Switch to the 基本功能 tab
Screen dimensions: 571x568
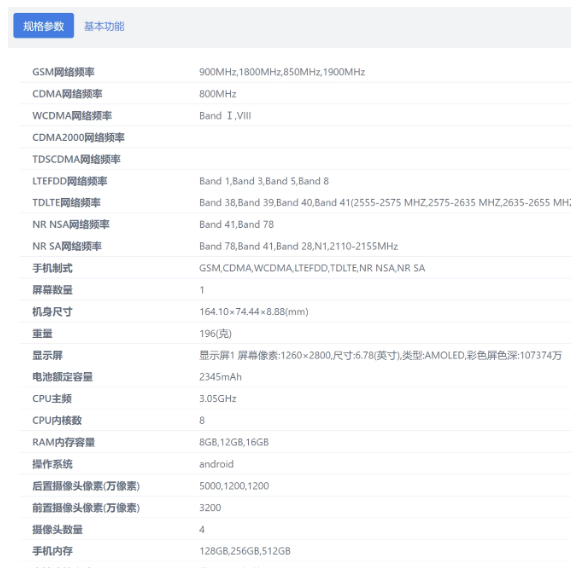[104, 26]
